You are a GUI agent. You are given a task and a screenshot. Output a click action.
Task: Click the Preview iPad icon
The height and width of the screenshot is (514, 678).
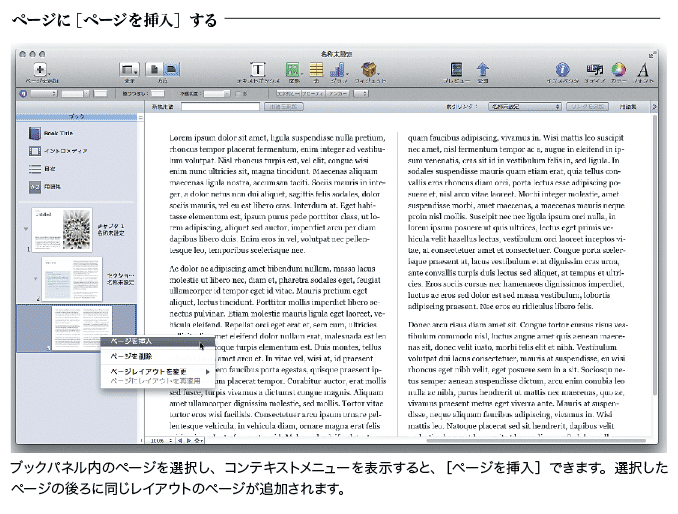(x=456, y=70)
